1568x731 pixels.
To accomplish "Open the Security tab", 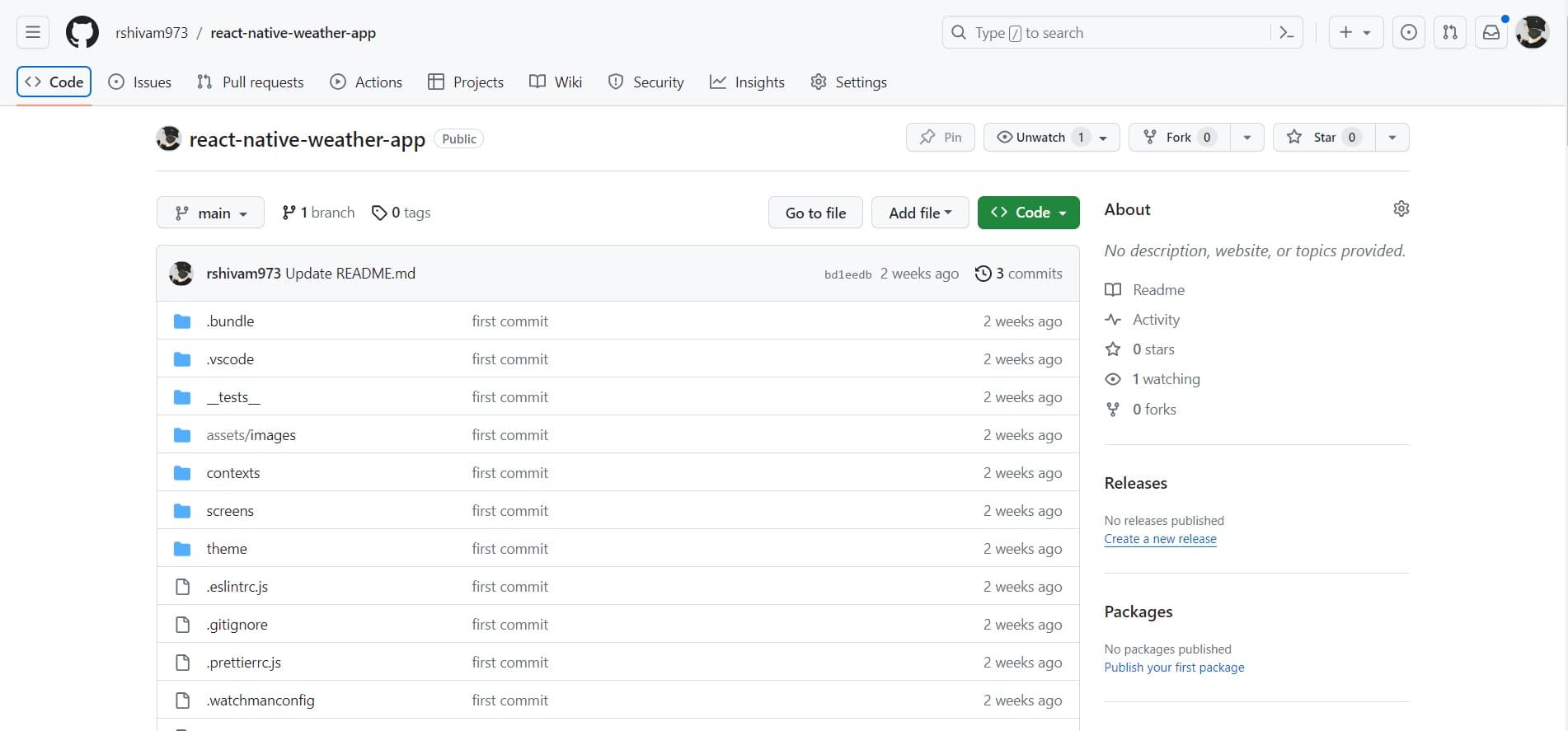I will pos(646,82).
